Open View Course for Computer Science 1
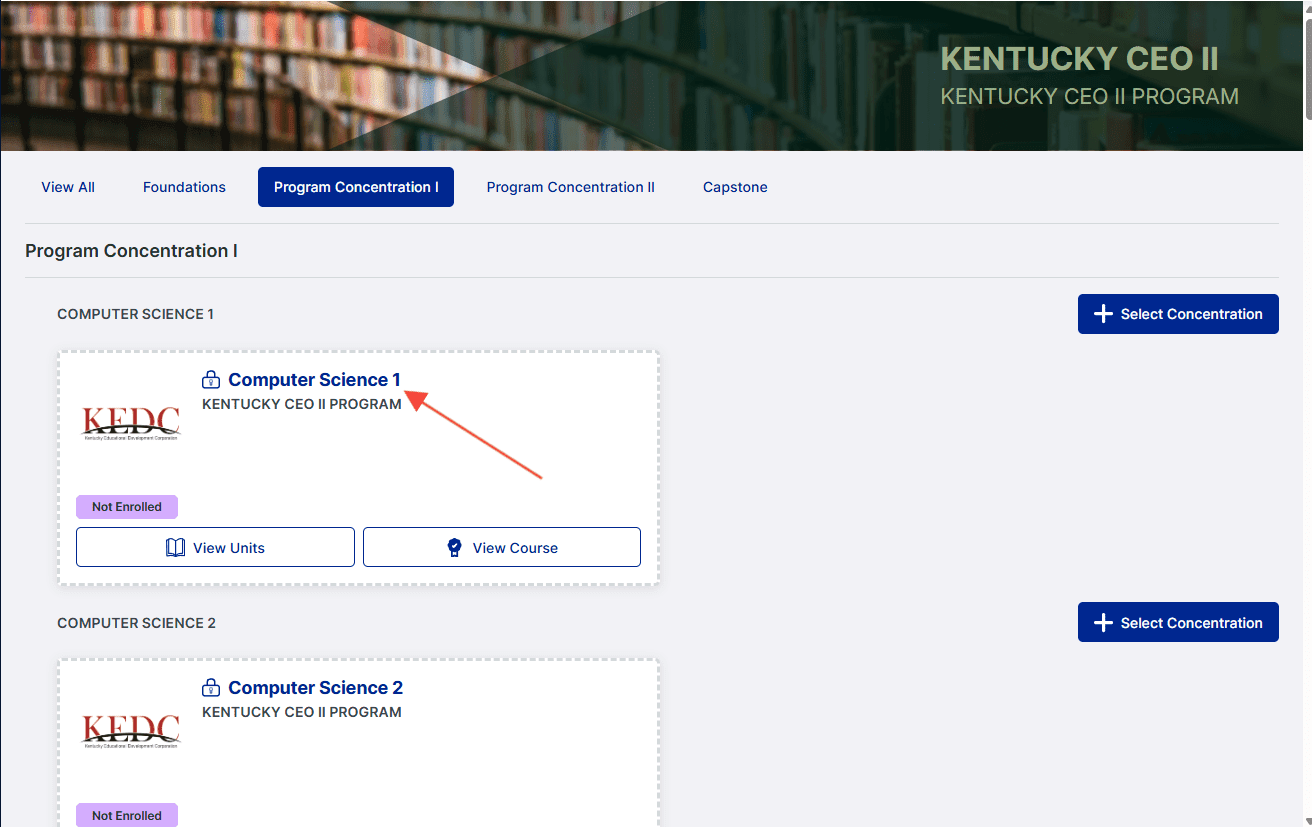This screenshot has width=1312, height=827. 502,547
